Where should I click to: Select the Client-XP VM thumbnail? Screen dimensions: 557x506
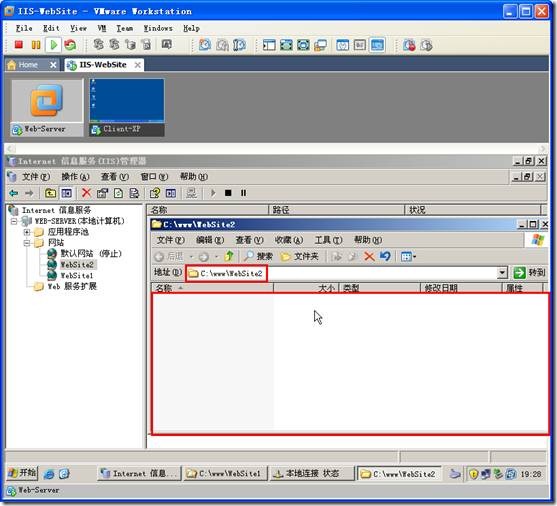127,108
